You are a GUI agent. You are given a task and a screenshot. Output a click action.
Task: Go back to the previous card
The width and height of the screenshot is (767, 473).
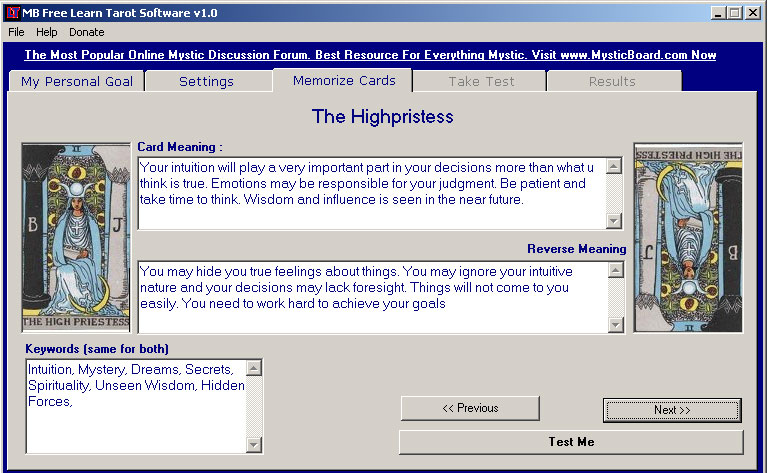click(x=470, y=408)
